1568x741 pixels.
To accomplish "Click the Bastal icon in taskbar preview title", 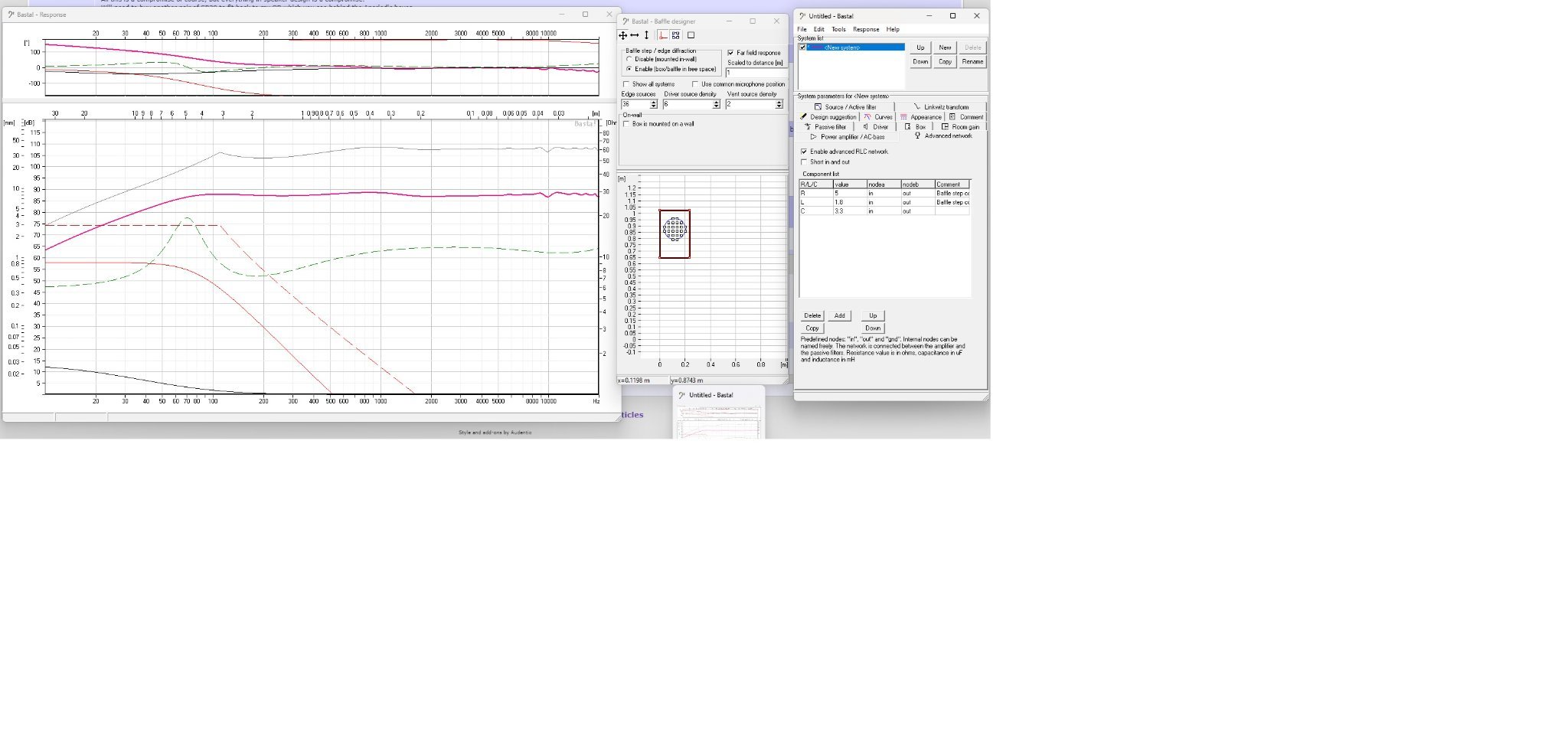I will click(681, 396).
